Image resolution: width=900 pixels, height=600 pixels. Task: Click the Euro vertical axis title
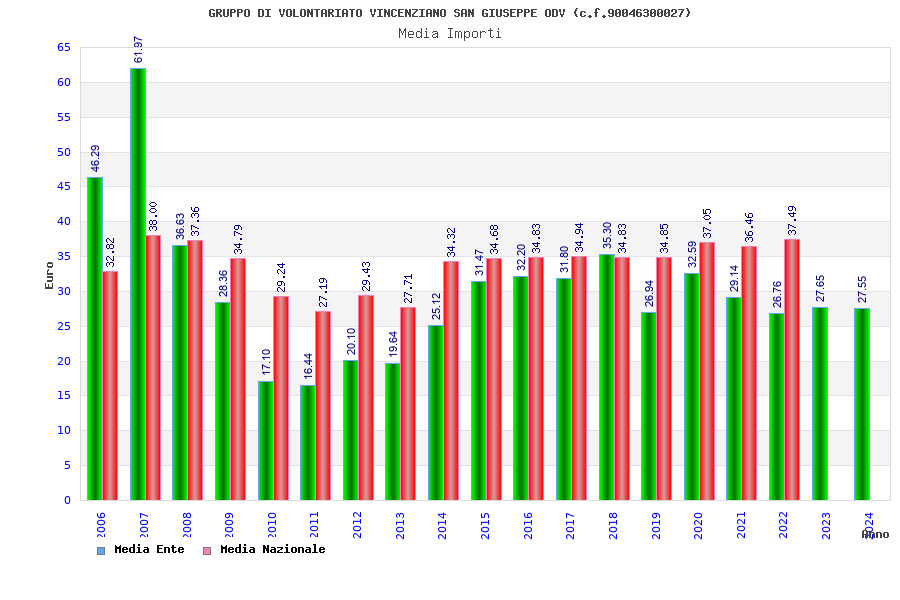(x=49, y=275)
